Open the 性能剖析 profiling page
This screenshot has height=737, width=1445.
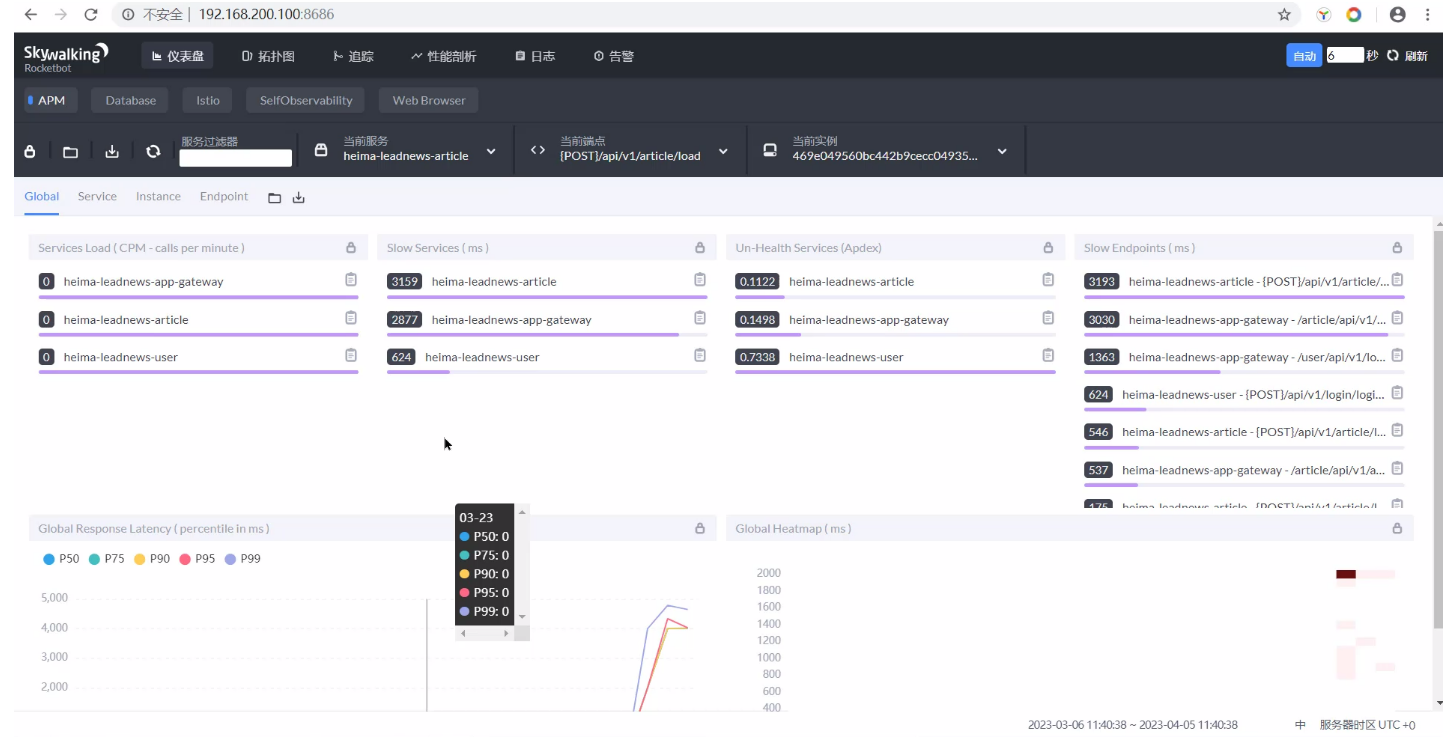[444, 57]
